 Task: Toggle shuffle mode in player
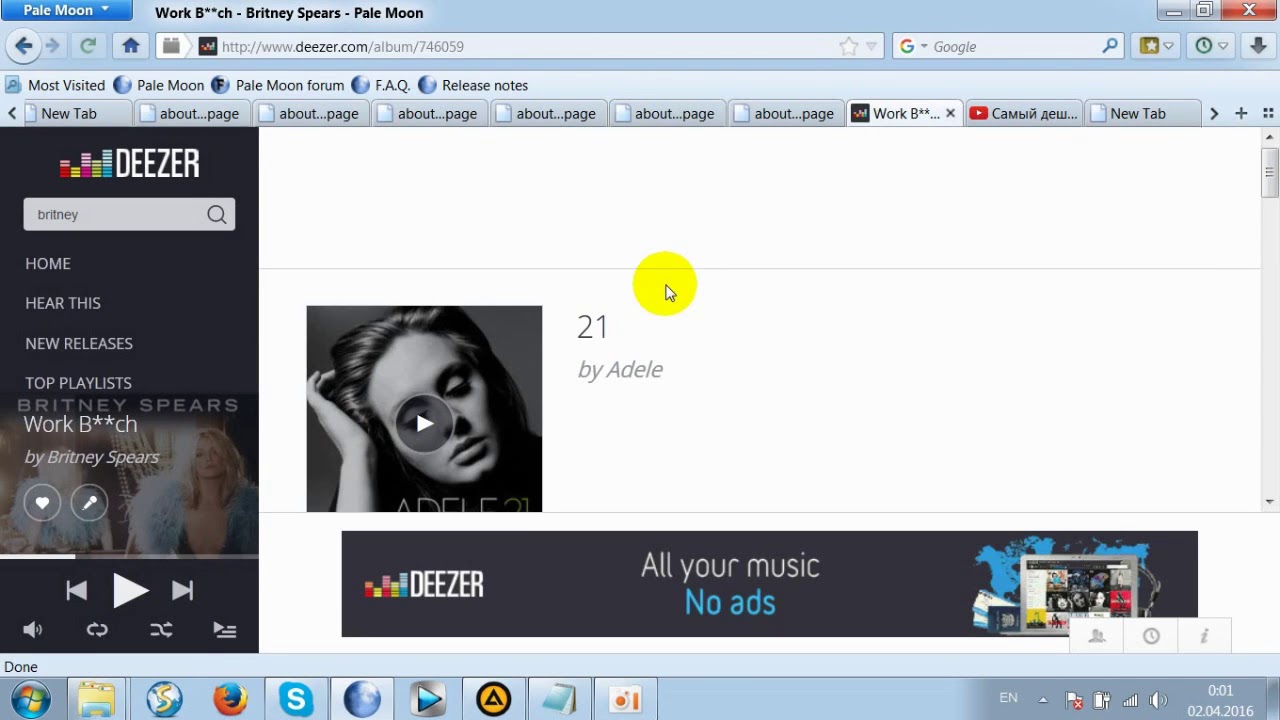161,630
